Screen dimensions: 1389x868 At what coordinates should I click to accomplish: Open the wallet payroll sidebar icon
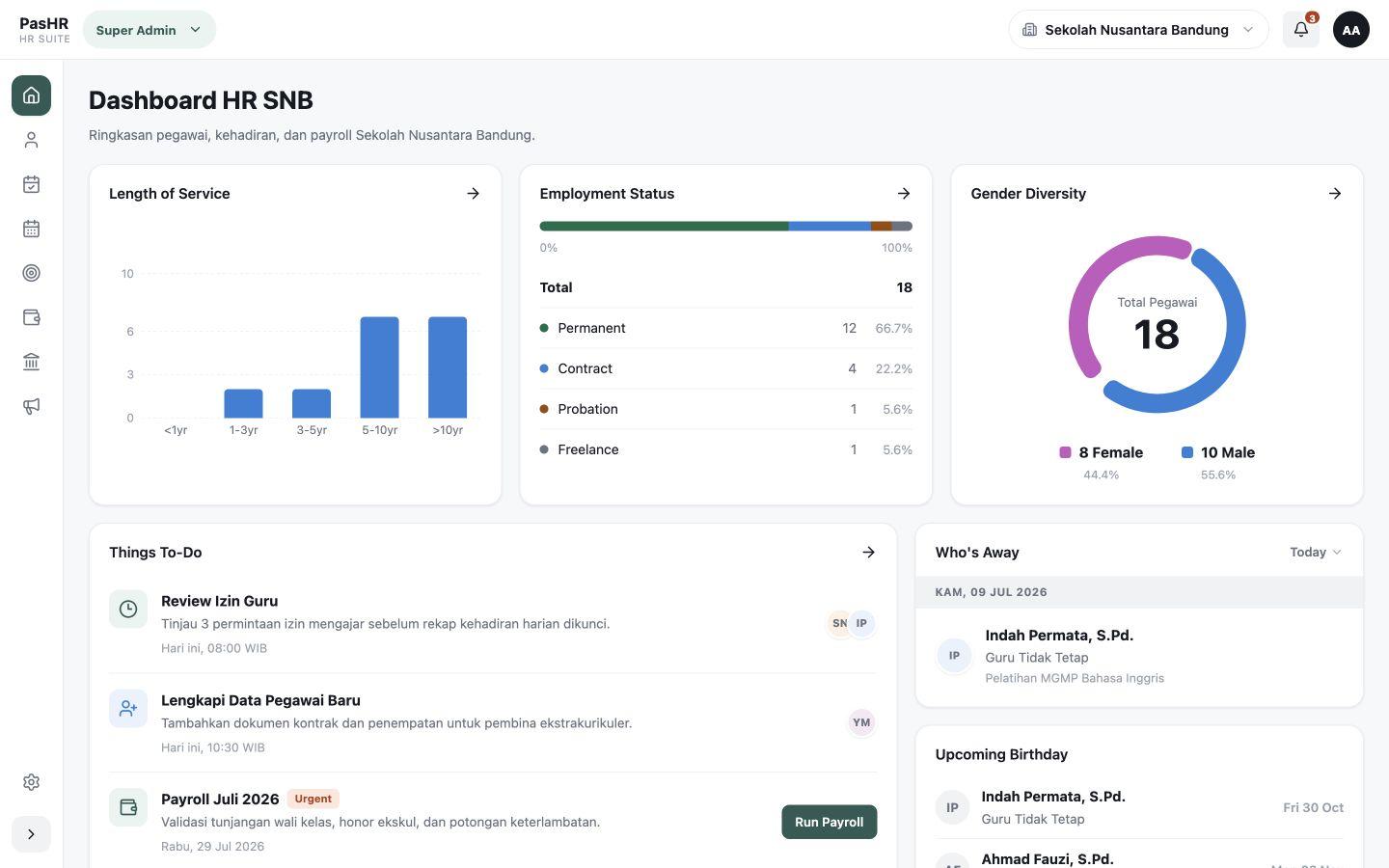click(31, 317)
